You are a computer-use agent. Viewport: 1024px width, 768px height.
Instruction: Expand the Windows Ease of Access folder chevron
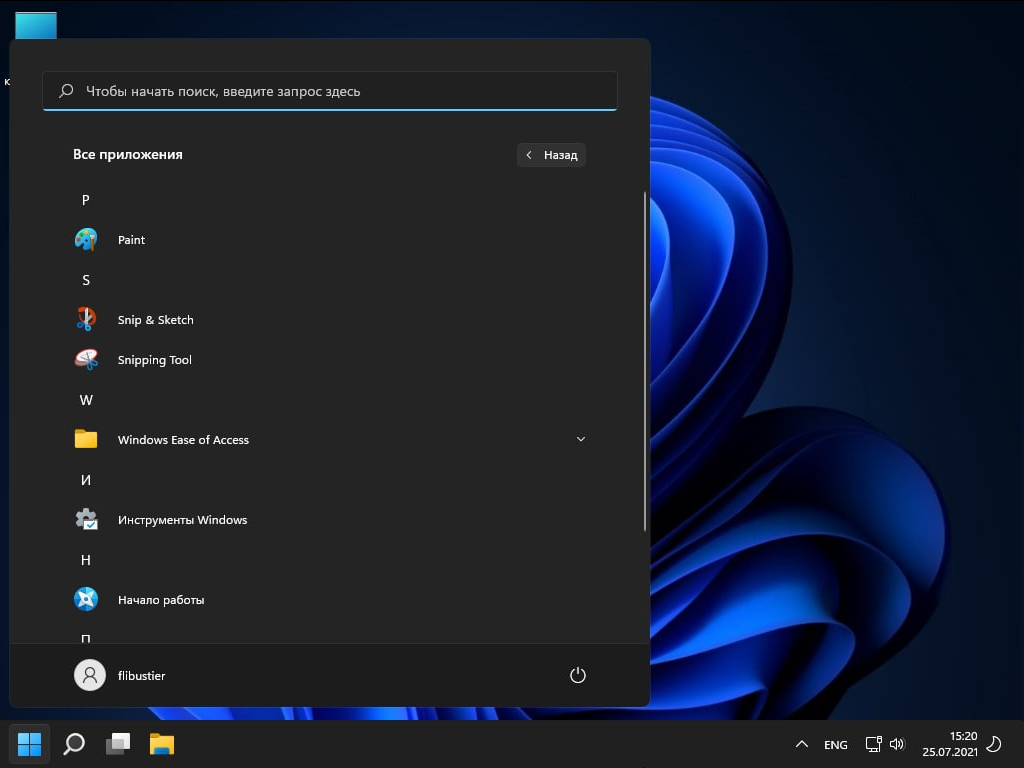(581, 439)
